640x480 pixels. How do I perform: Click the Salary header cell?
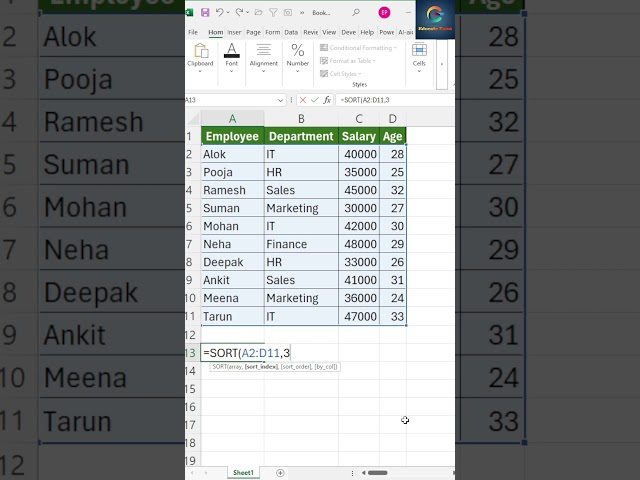(x=359, y=136)
